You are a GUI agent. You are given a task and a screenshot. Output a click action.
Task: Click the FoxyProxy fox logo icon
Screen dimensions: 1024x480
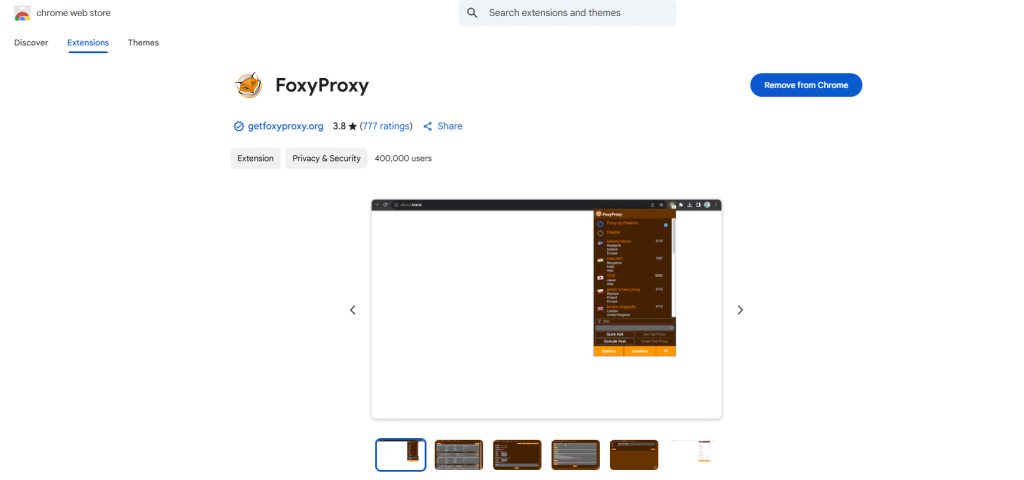click(x=248, y=86)
